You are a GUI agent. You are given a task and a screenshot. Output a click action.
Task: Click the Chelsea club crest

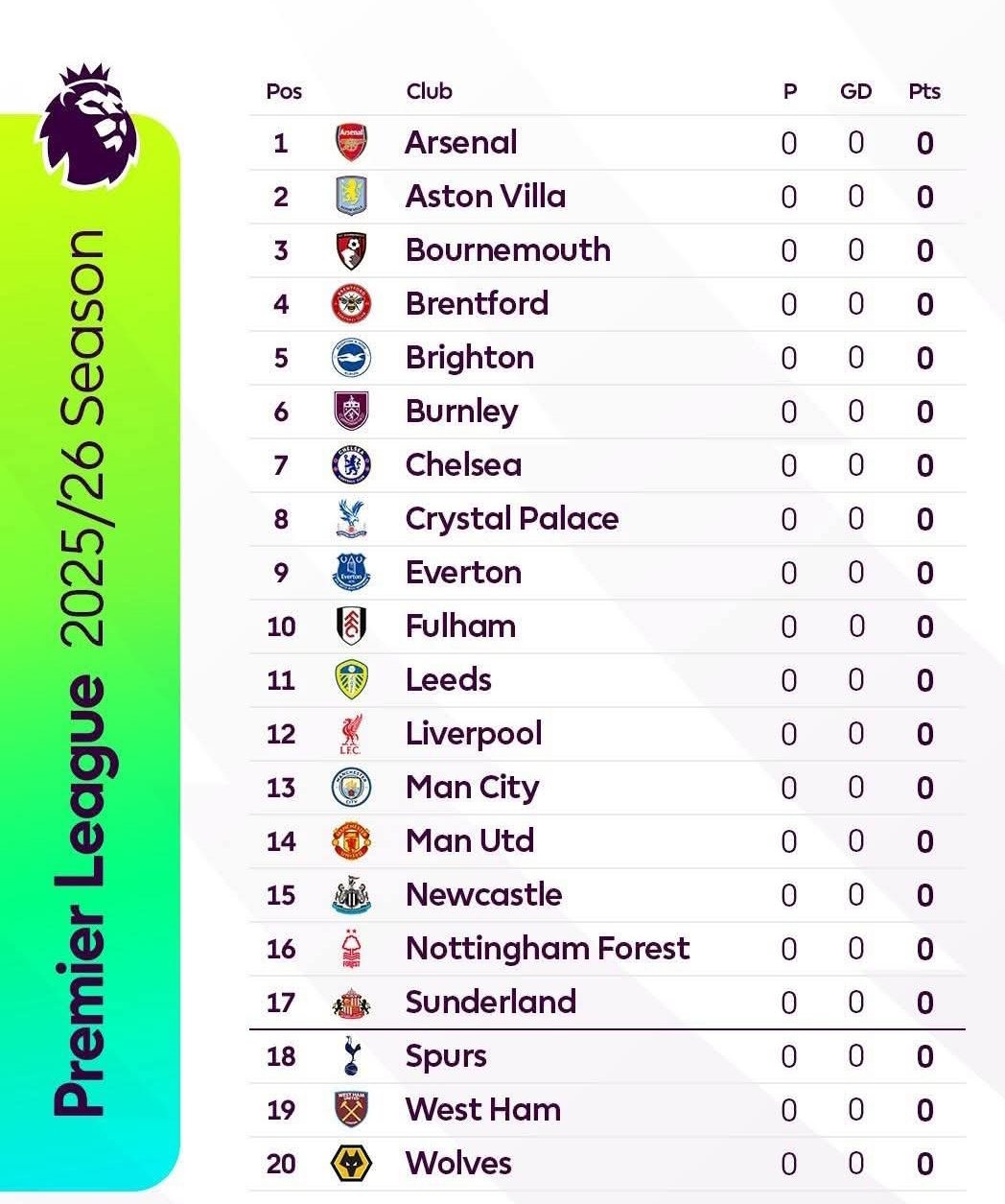(351, 465)
